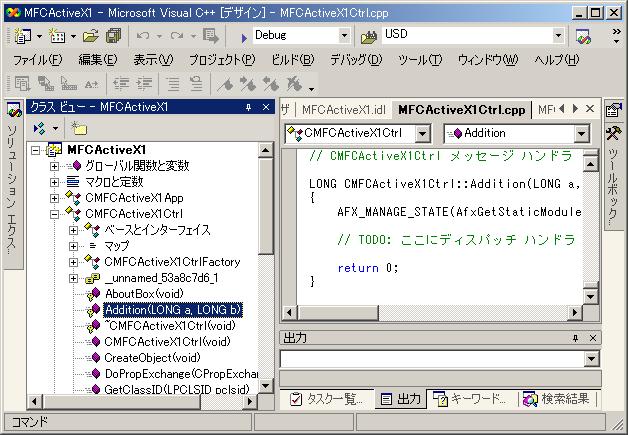Click the Save All toolbar icon

coord(114,36)
